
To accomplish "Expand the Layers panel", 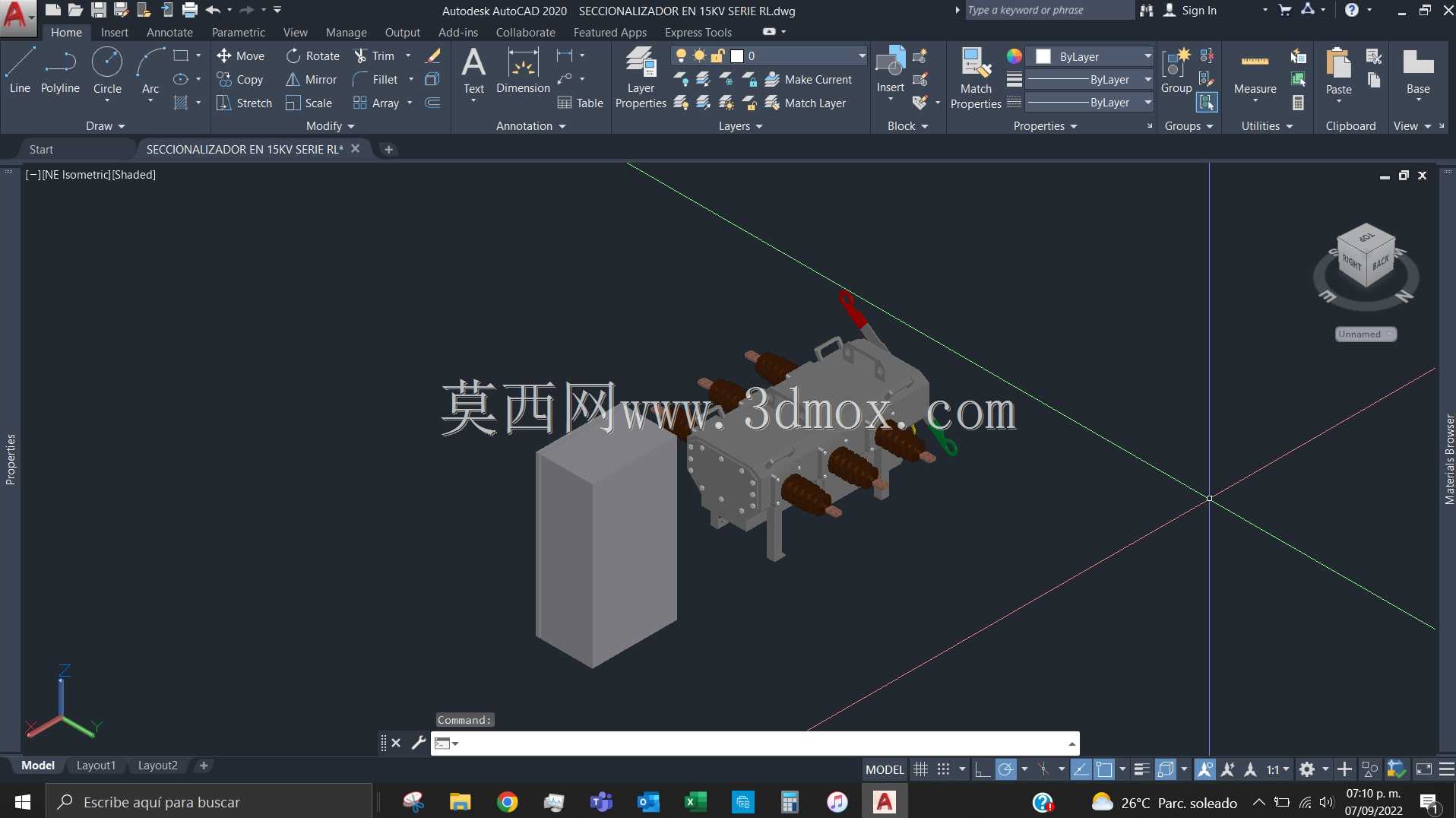I will [x=740, y=126].
